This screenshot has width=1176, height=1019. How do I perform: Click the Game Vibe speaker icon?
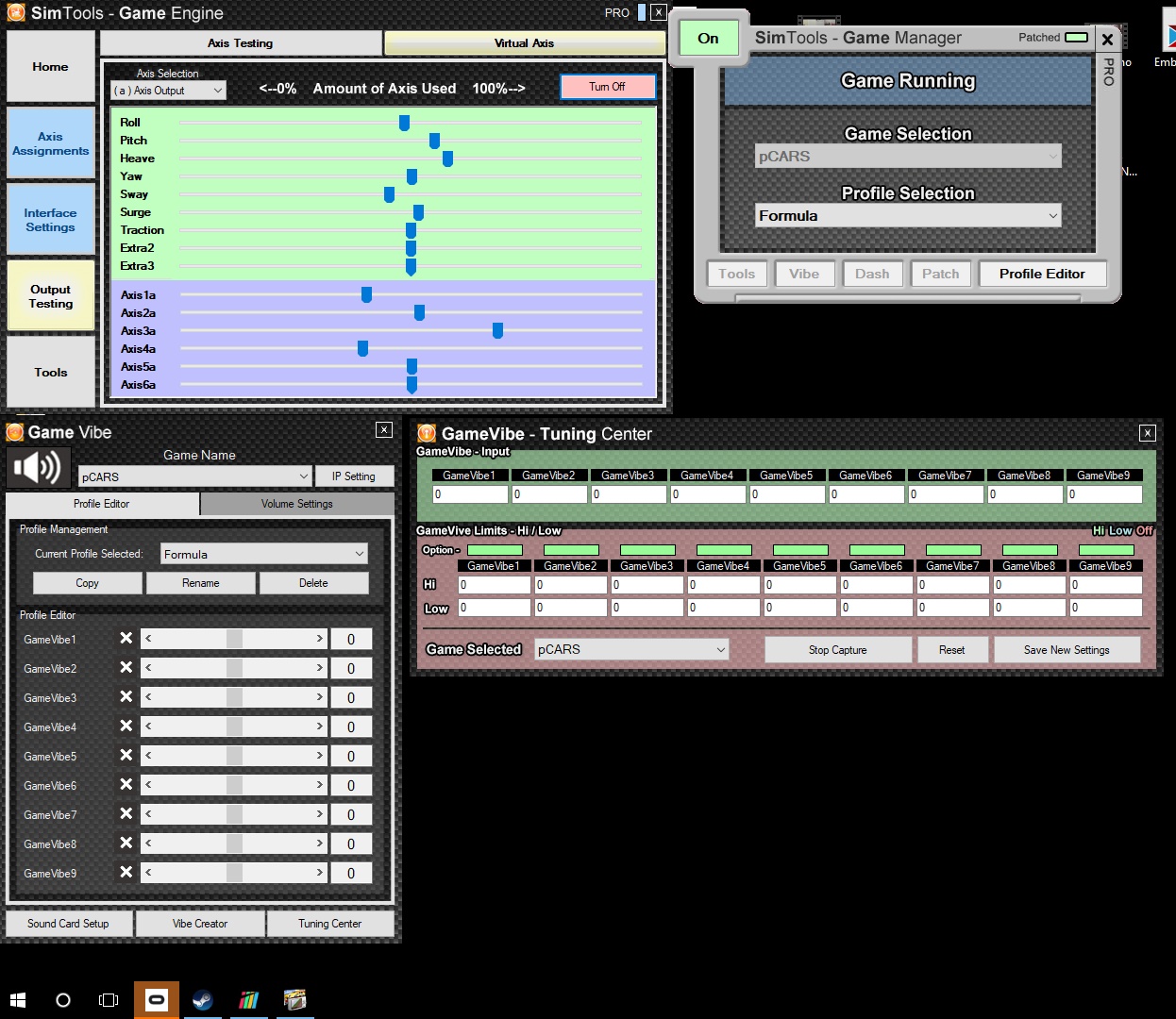click(x=38, y=467)
